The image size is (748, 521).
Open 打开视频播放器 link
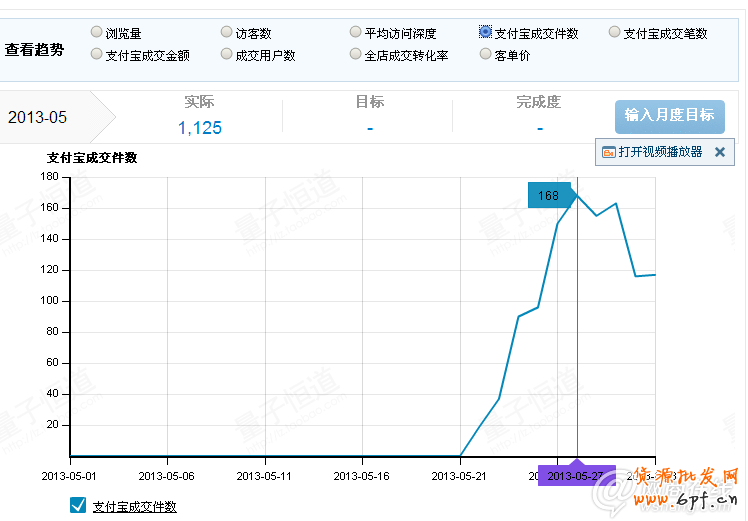(x=660, y=152)
